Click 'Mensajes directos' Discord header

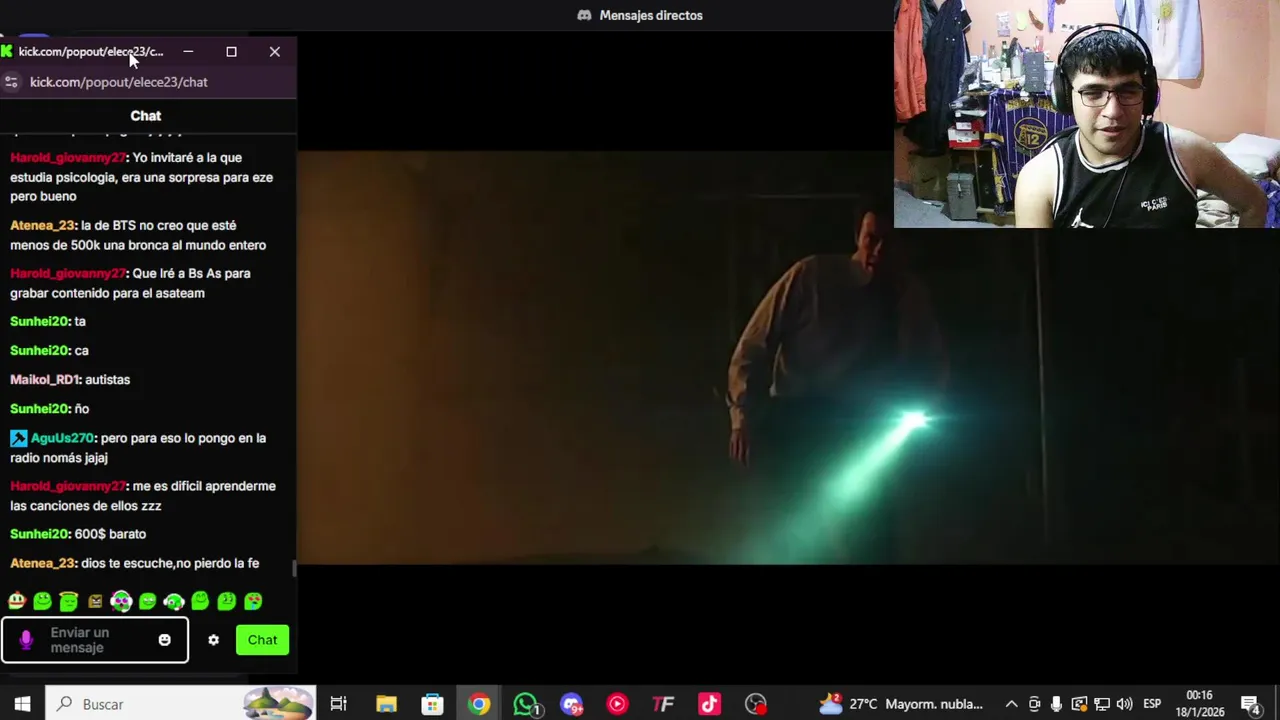(x=640, y=15)
